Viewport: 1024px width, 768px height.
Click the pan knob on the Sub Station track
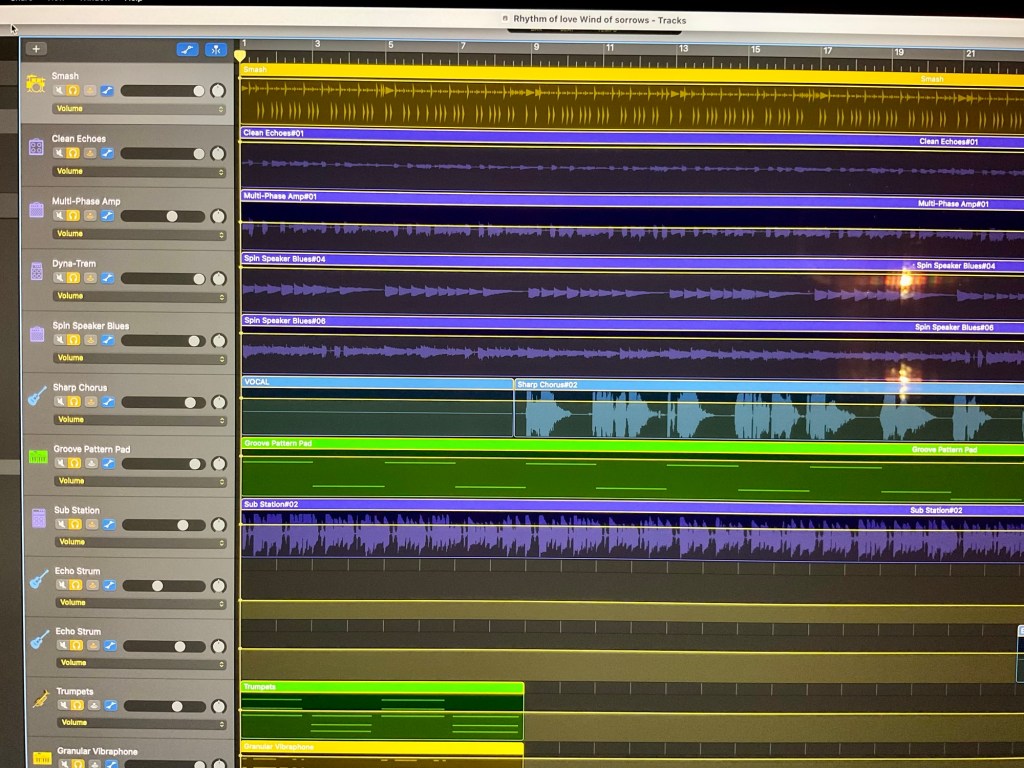coord(218,525)
